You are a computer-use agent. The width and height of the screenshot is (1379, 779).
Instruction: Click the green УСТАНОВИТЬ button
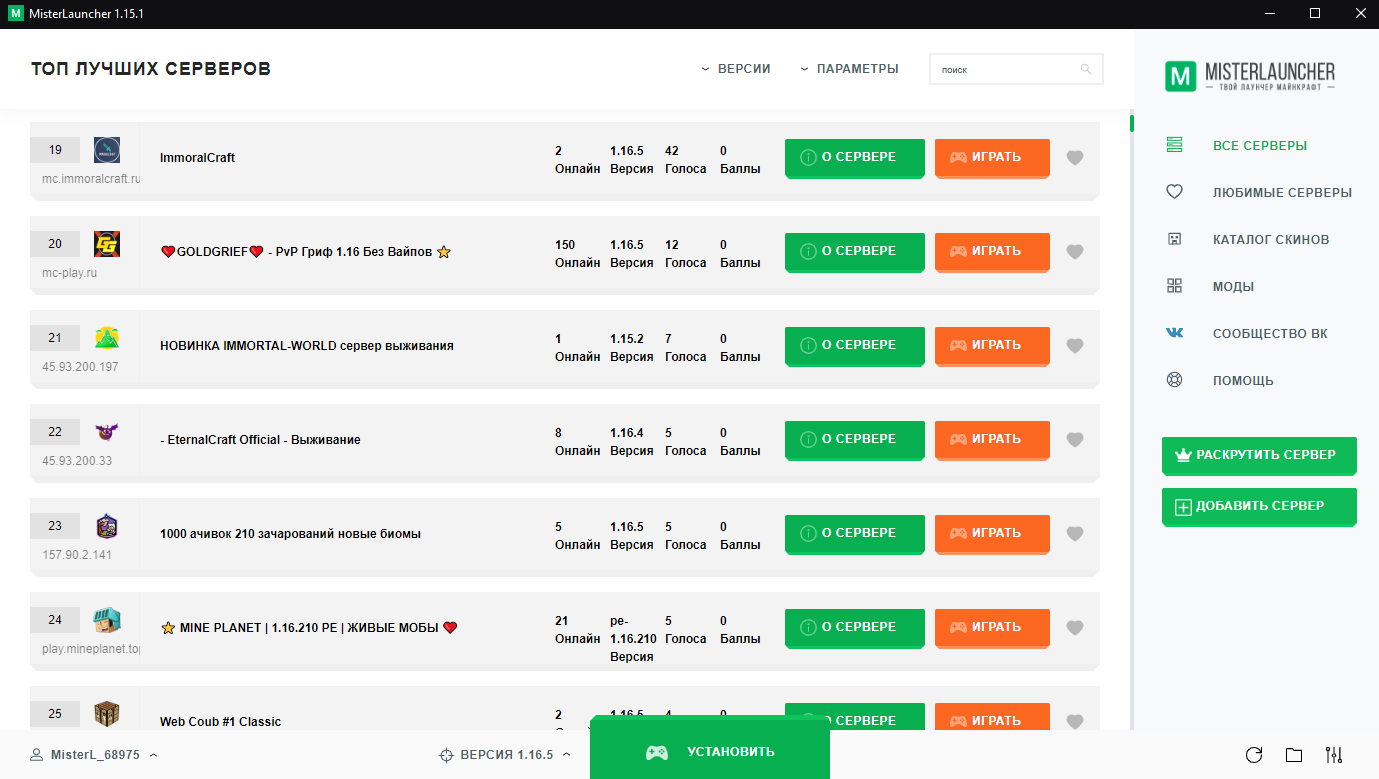click(710, 748)
